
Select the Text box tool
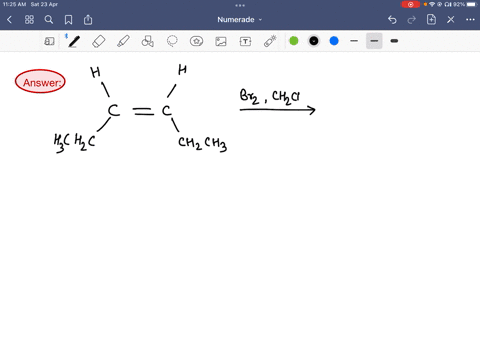(x=245, y=41)
